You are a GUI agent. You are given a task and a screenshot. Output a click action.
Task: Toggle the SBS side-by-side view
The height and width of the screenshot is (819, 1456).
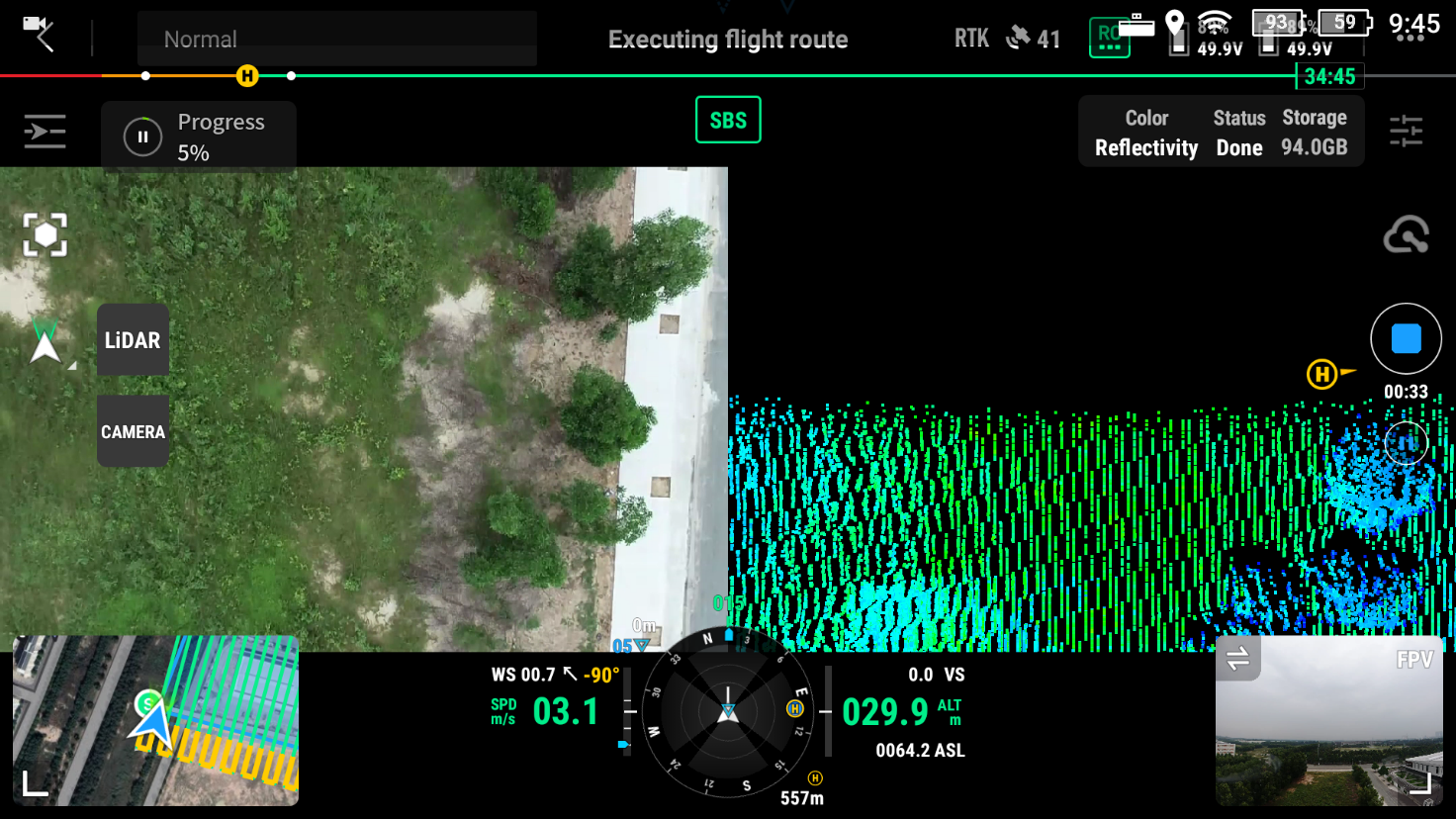point(728,120)
